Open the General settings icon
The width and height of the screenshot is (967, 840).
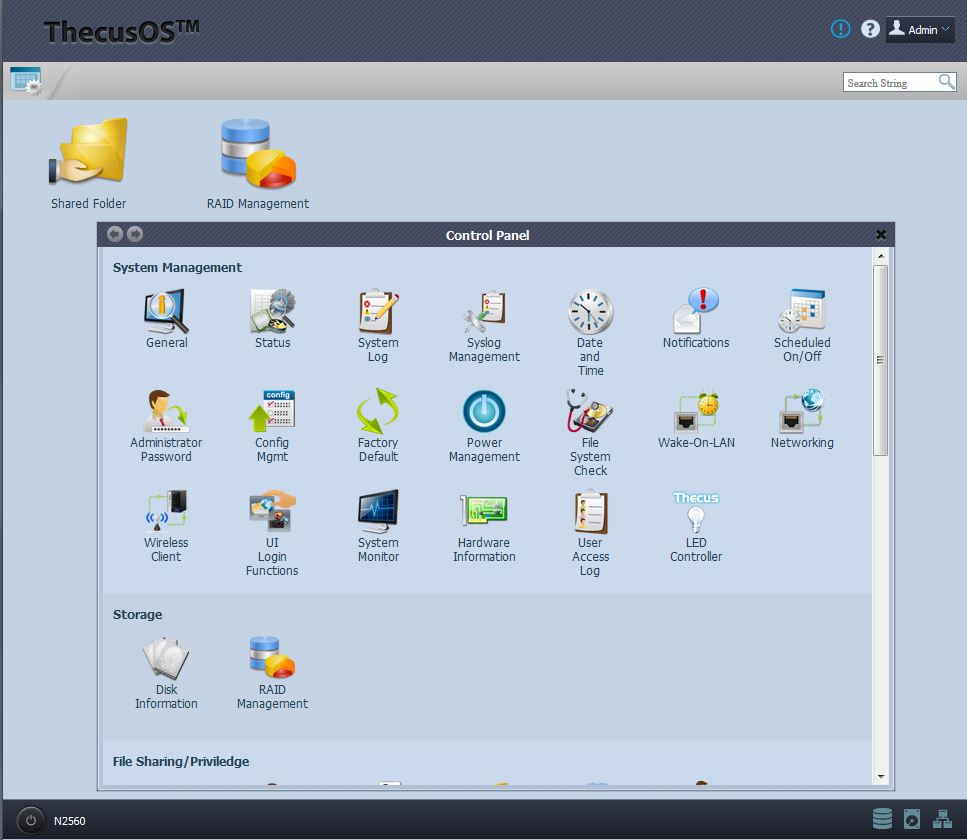[x=167, y=319]
